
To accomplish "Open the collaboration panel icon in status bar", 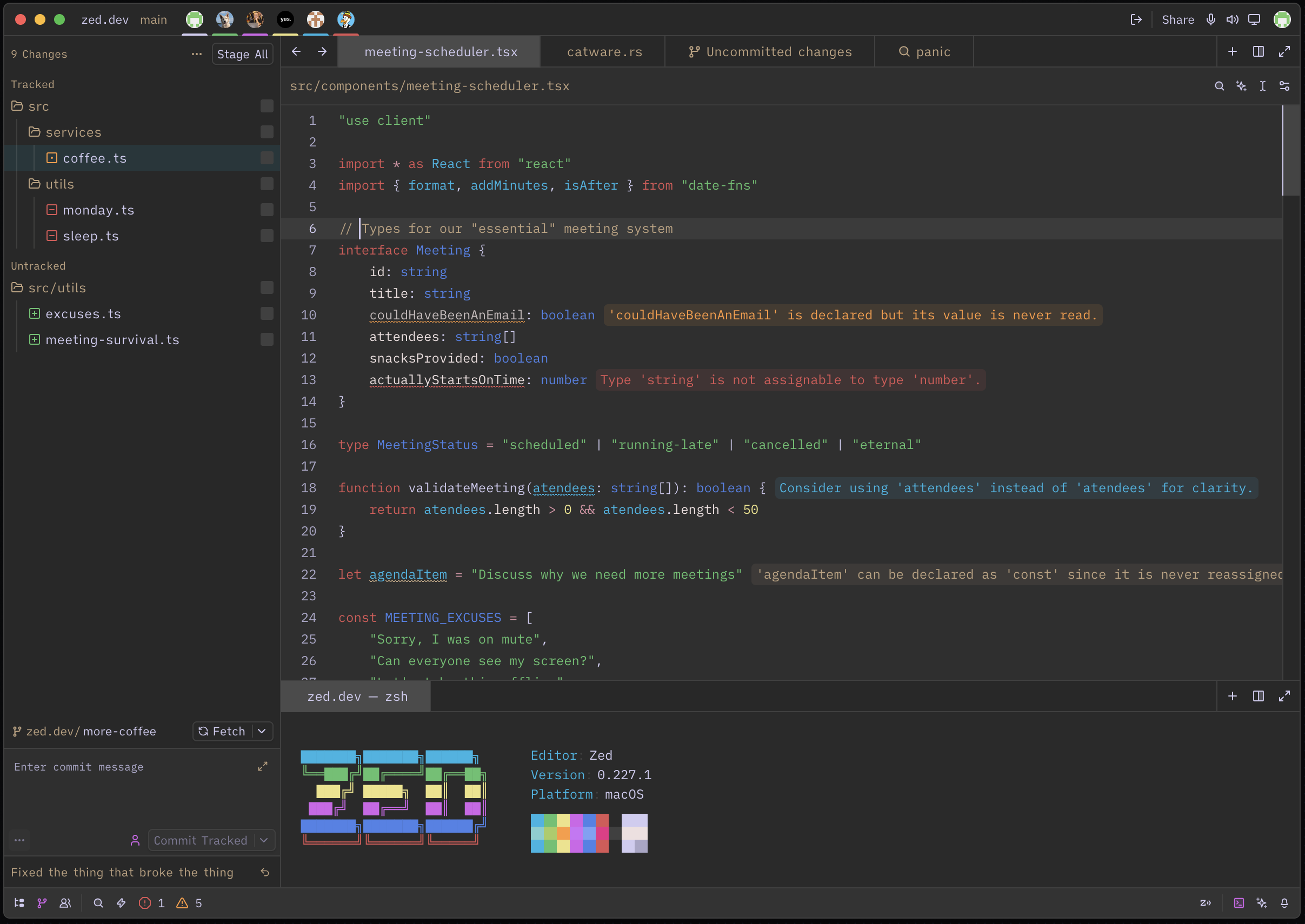I will [x=65, y=903].
